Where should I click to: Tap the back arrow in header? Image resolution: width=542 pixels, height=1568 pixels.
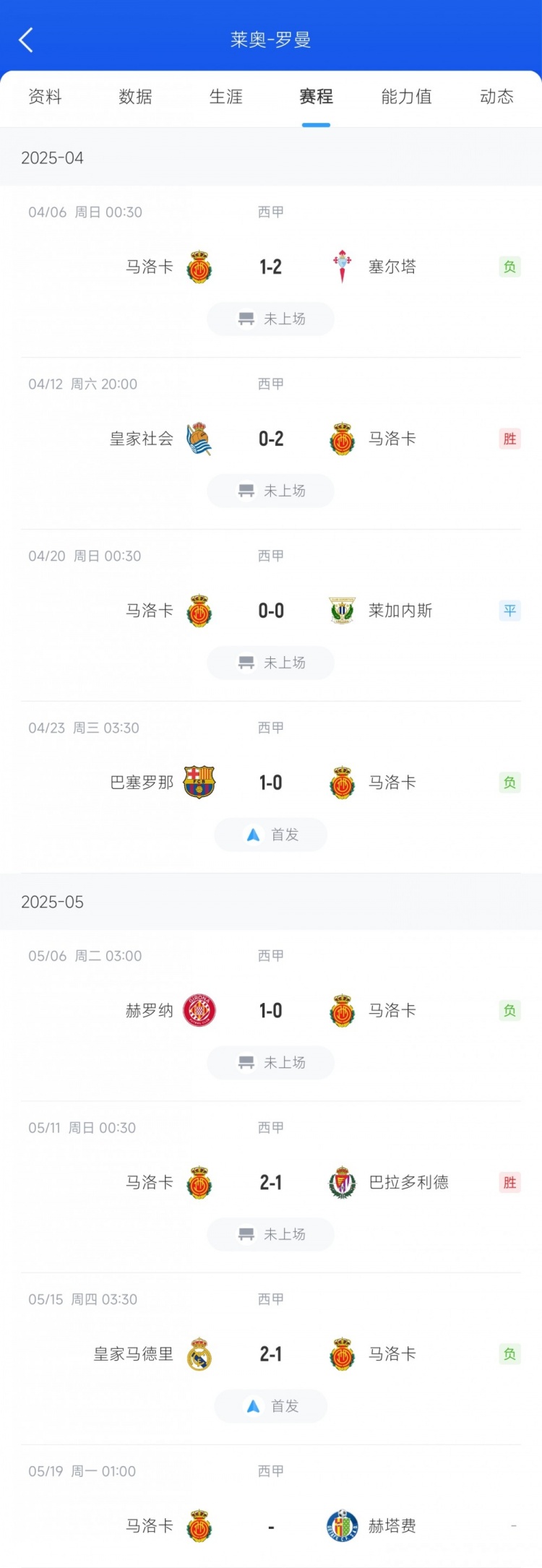(26, 40)
